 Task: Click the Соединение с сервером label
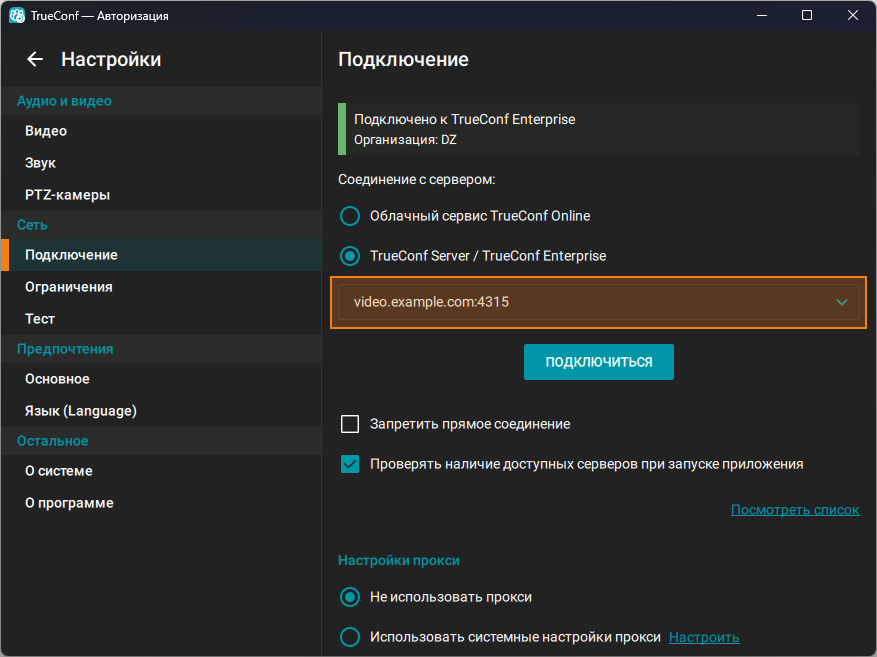coord(416,179)
